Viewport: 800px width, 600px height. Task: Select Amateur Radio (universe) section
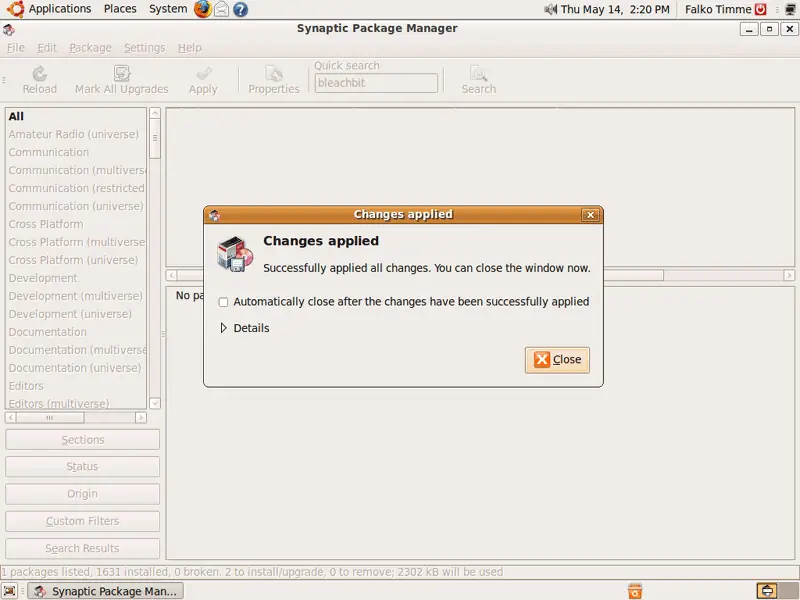(x=77, y=134)
